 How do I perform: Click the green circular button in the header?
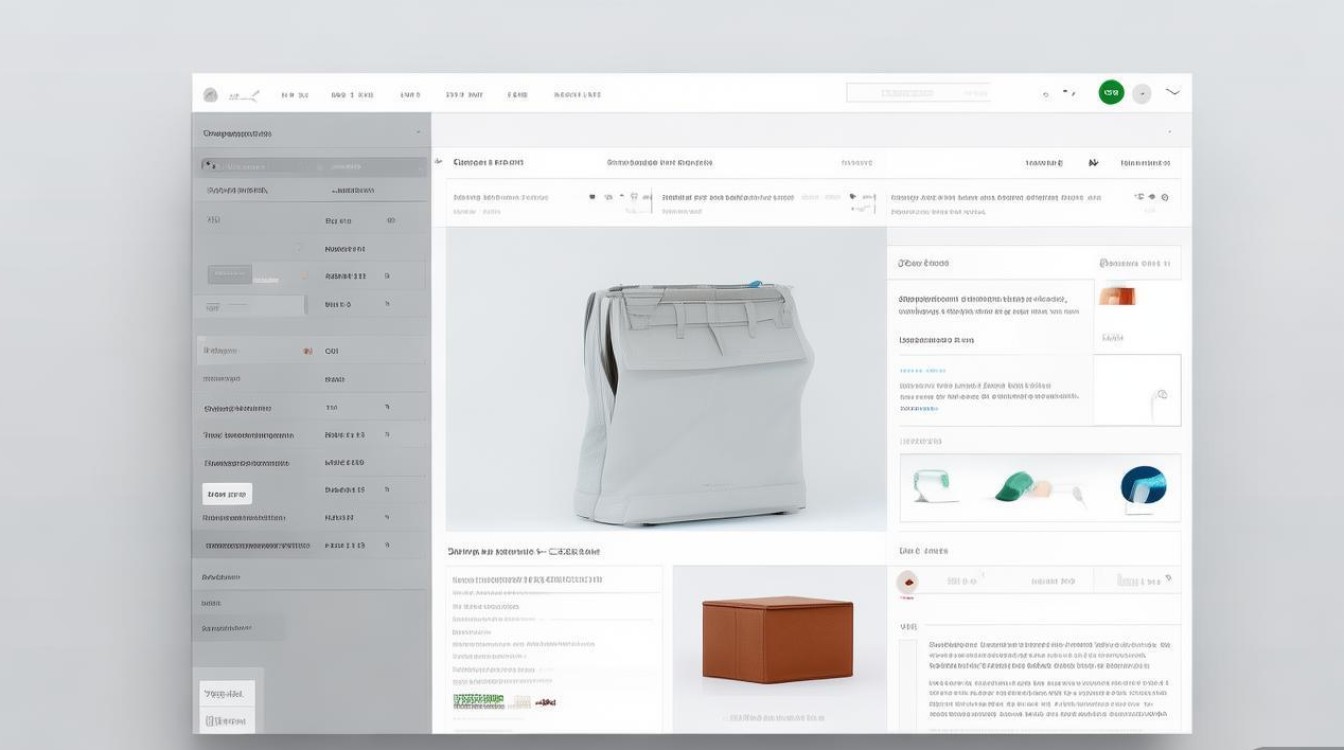(x=1111, y=93)
